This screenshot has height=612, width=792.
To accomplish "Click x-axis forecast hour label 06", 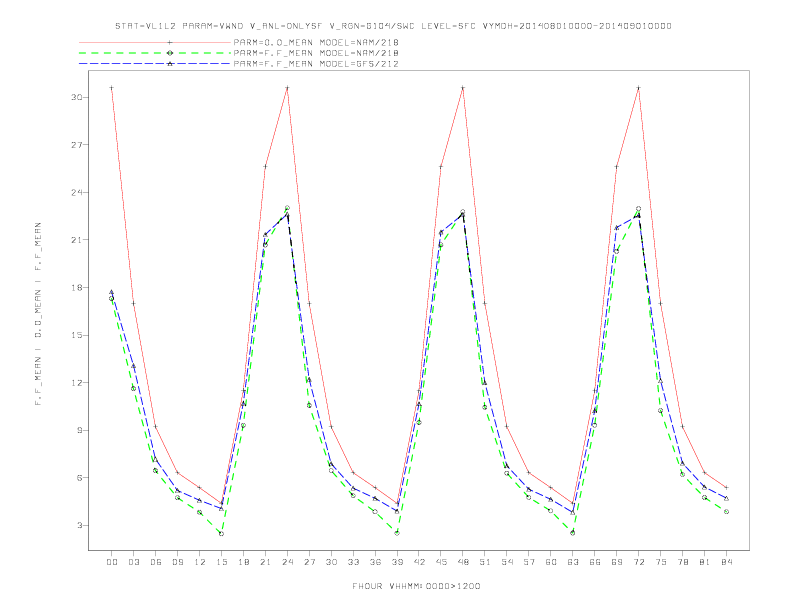I will point(156,562).
